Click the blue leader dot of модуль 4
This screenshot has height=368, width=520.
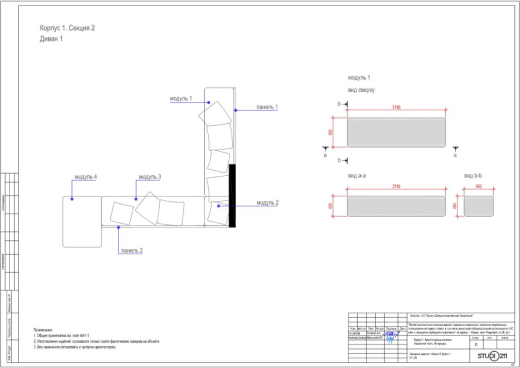point(72,199)
